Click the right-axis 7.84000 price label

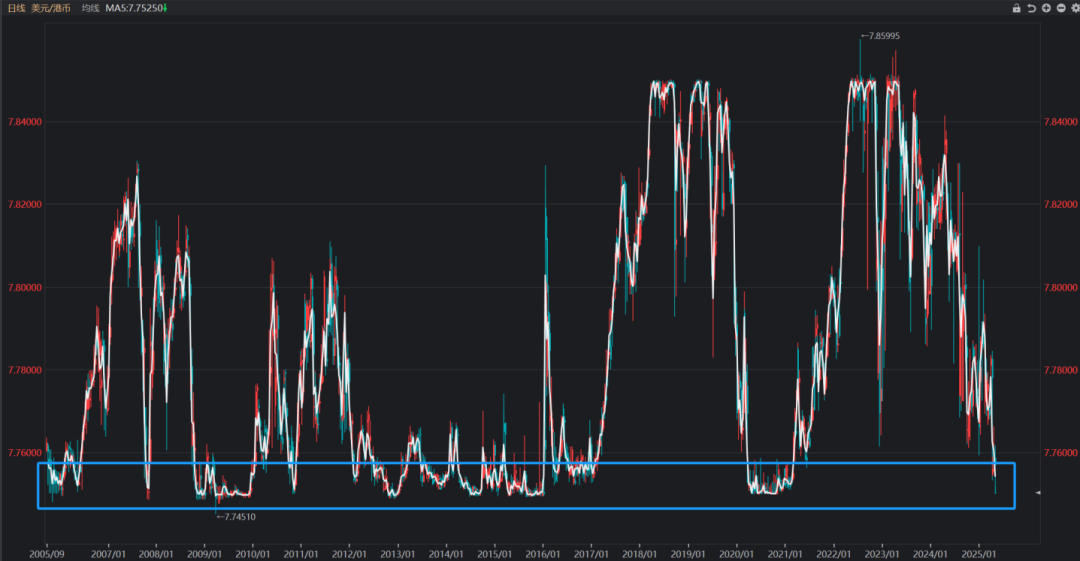1061,122
